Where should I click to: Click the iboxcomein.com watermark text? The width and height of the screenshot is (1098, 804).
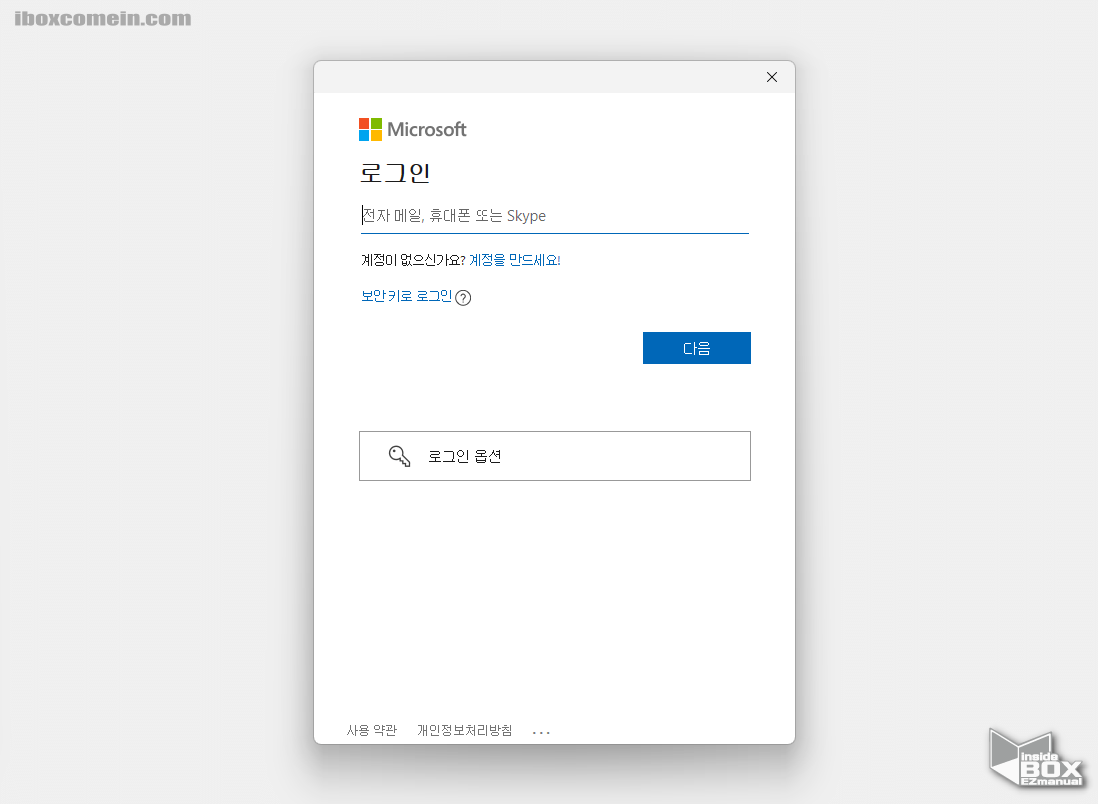tap(103, 19)
